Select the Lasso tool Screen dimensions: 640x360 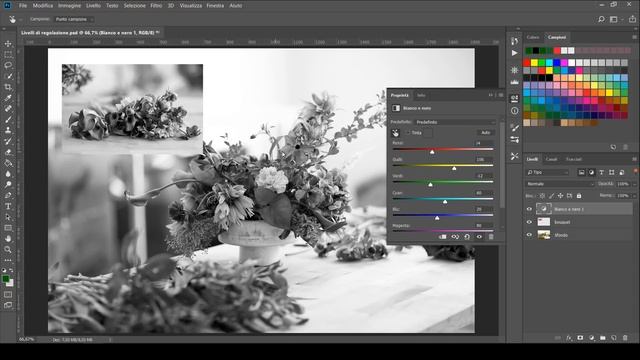[8, 65]
